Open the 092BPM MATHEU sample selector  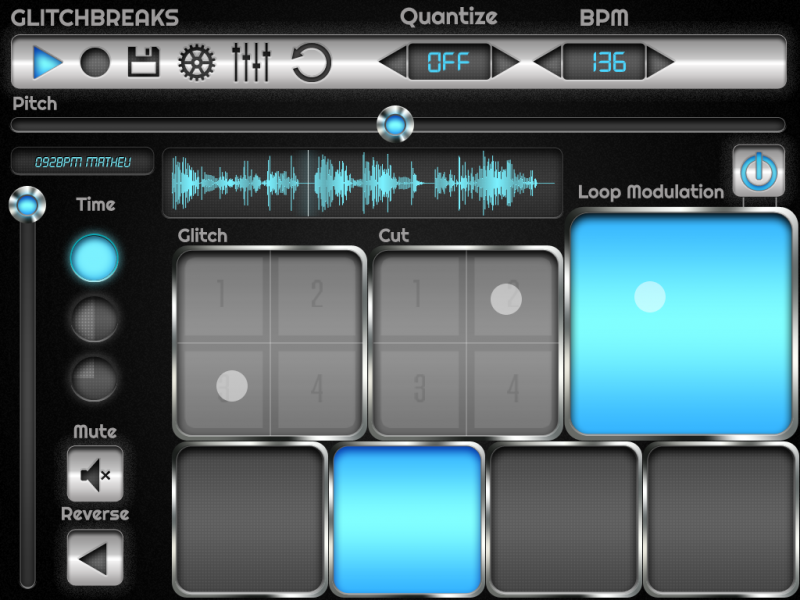(x=82, y=162)
